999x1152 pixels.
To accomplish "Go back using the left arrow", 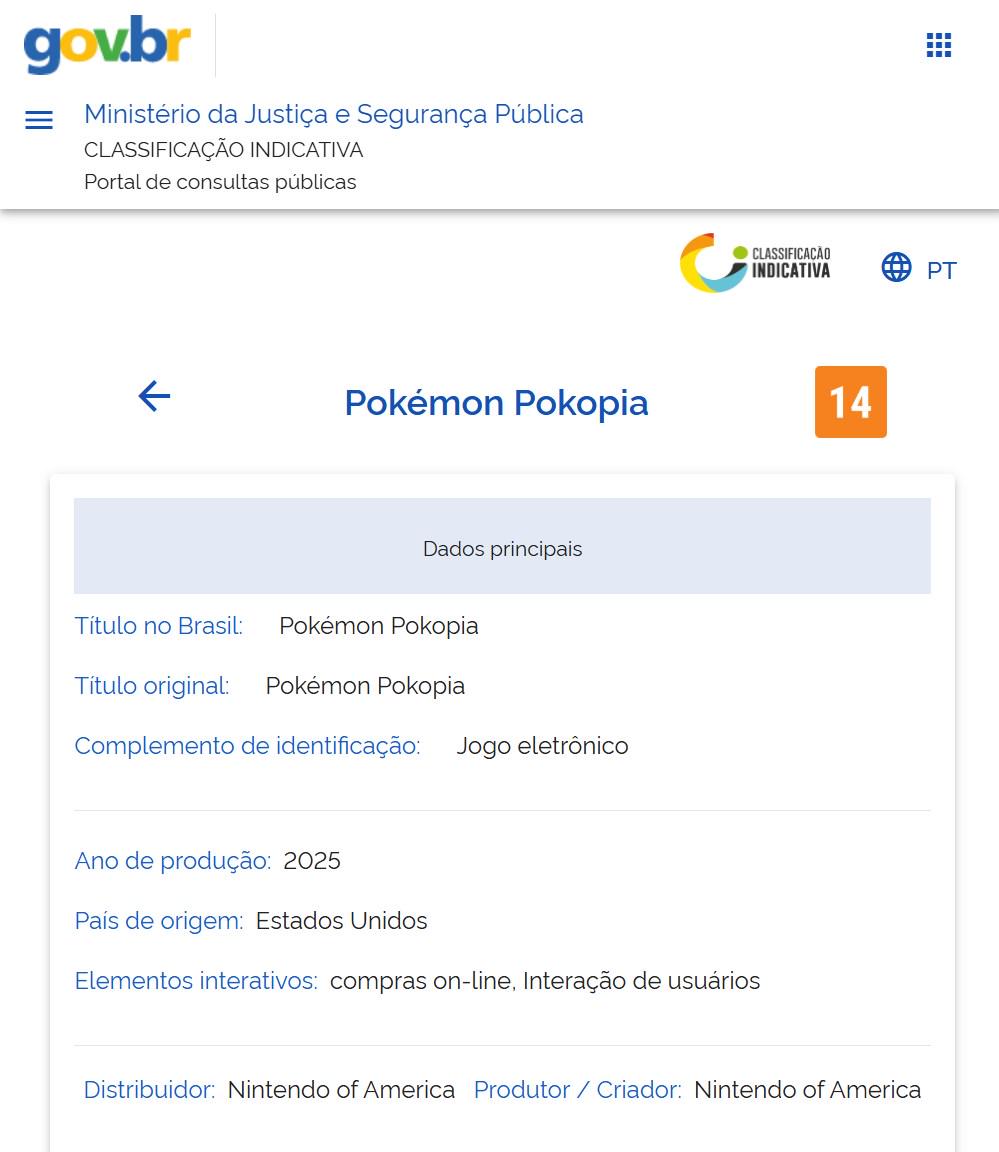I will click(x=154, y=397).
